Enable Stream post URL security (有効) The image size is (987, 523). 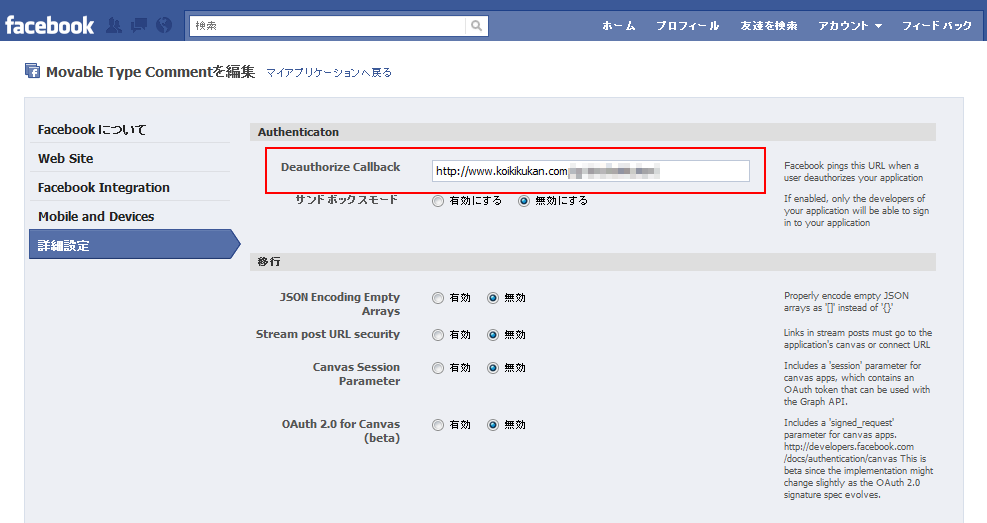click(438, 335)
